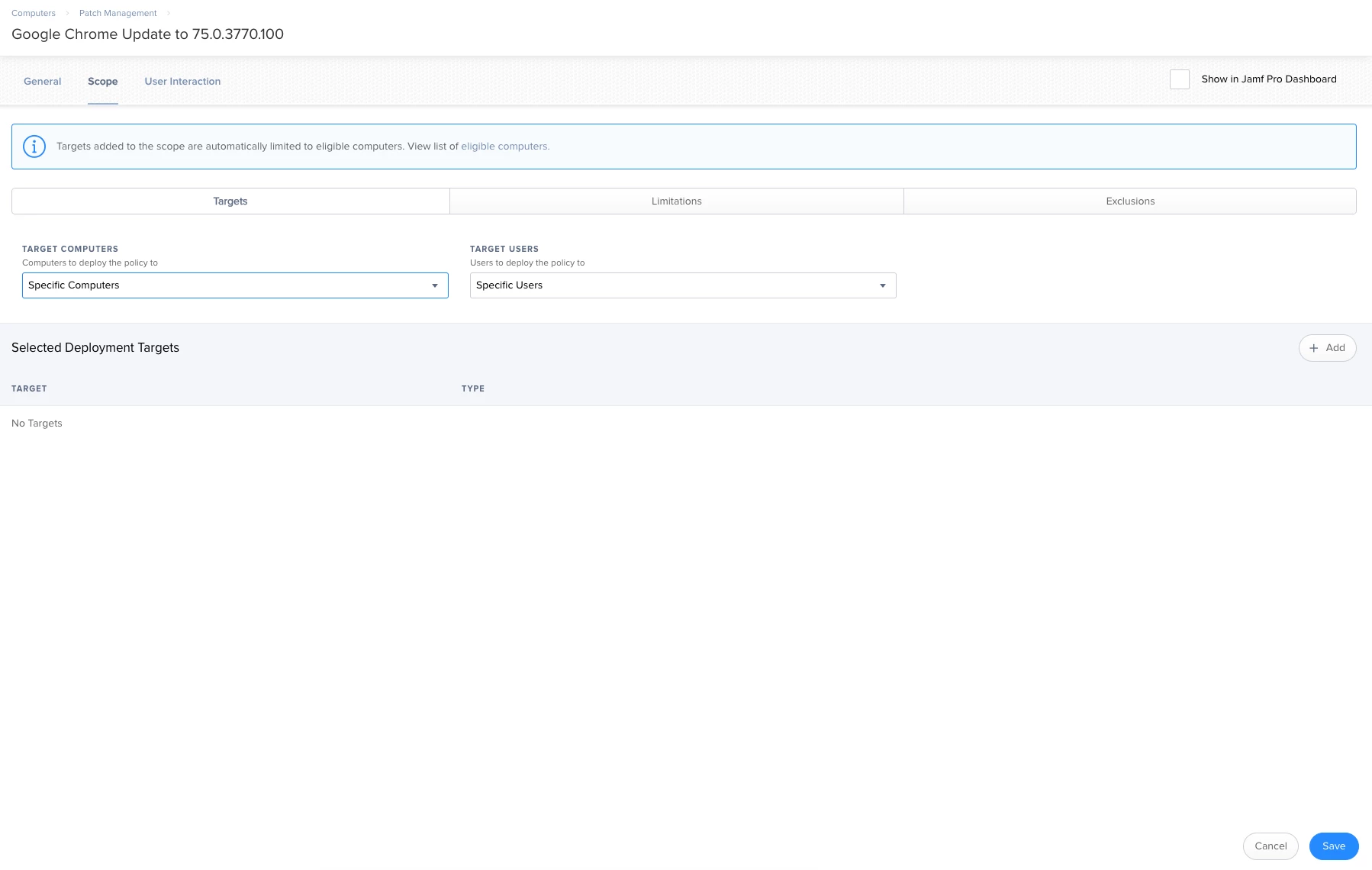This screenshot has width=1372, height=870.
Task: Click the No Targets row text
Action: pos(37,424)
